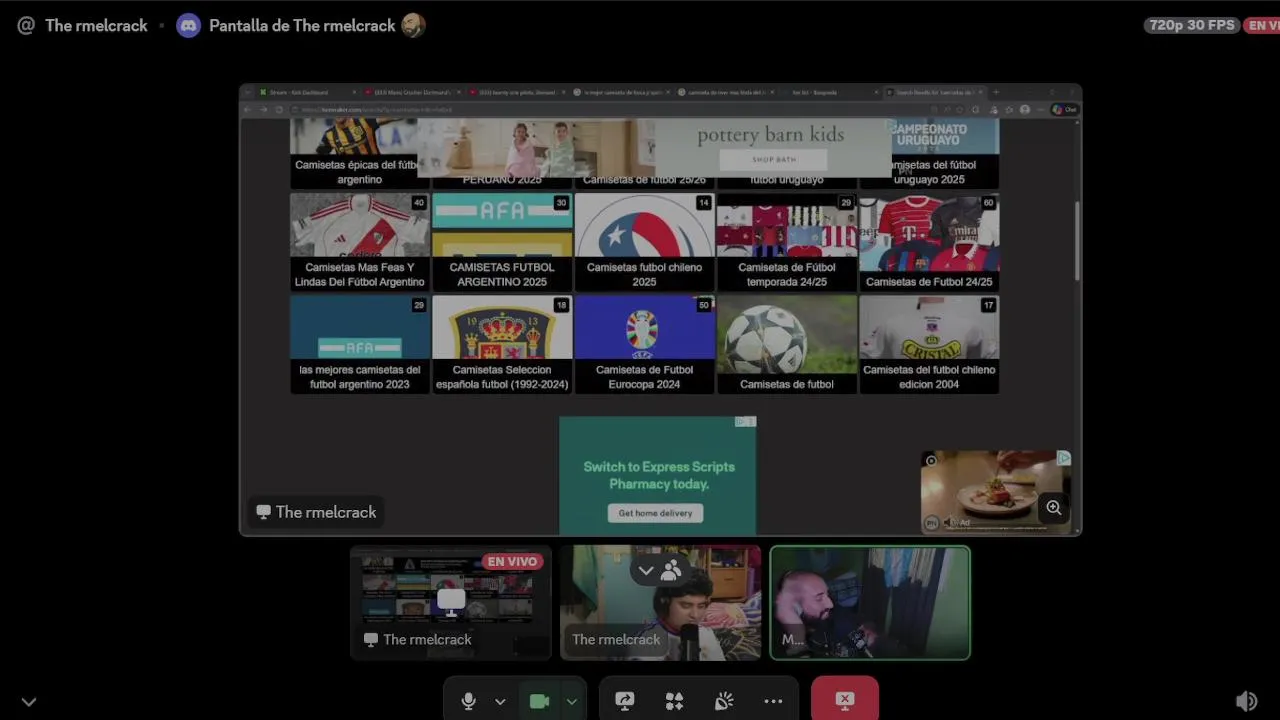The width and height of the screenshot is (1280, 720).
Task: Expand the bottom-left chevron
Action: click(29, 702)
